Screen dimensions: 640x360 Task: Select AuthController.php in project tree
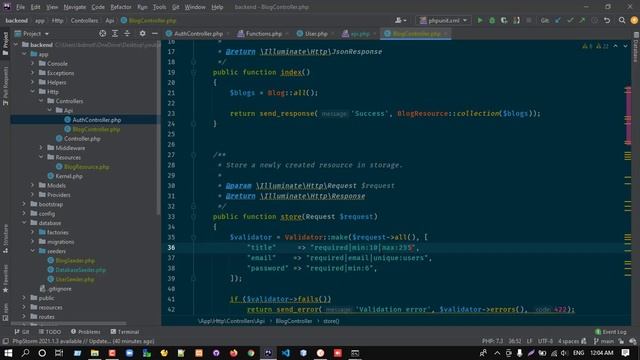(x=97, y=120)
